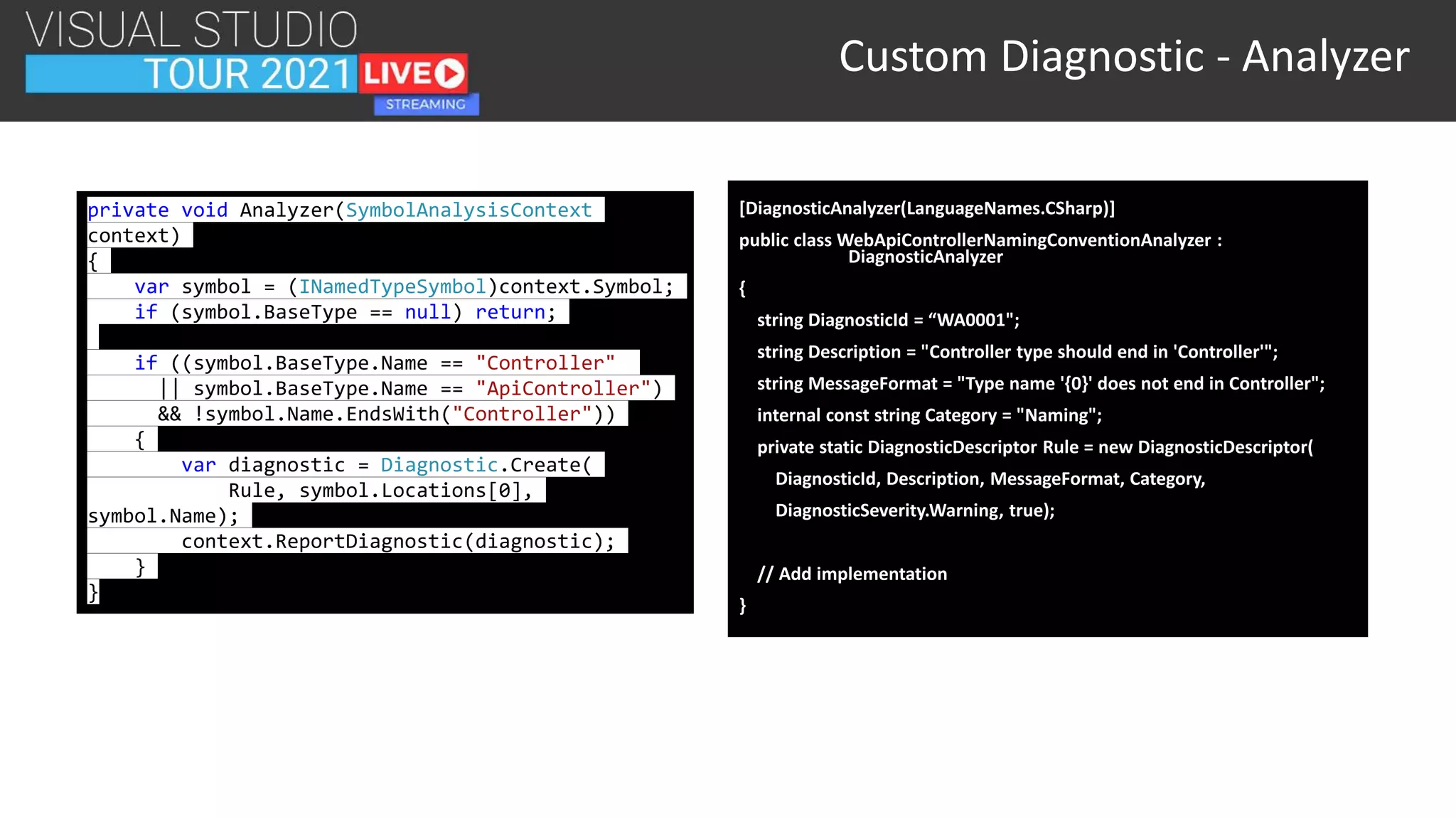Click 'SymbolAnalysisContext' type in the method signature

pos(469,210)
